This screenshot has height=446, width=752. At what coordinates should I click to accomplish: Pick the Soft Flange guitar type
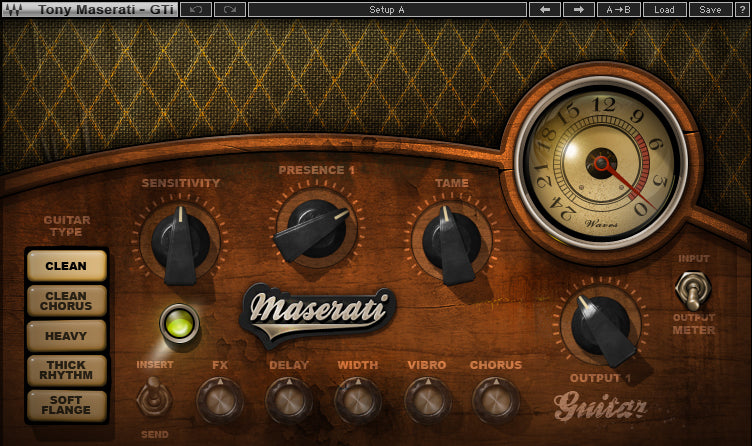pyautogui.click(x=66, y=405)
